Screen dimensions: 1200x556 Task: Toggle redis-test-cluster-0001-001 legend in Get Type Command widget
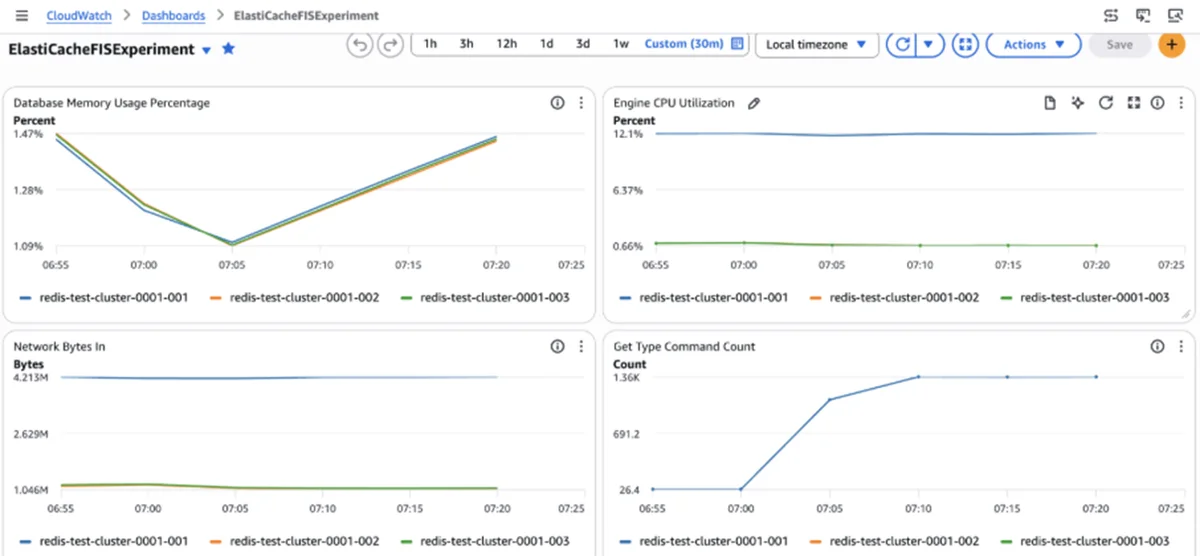tap(703, 541)
